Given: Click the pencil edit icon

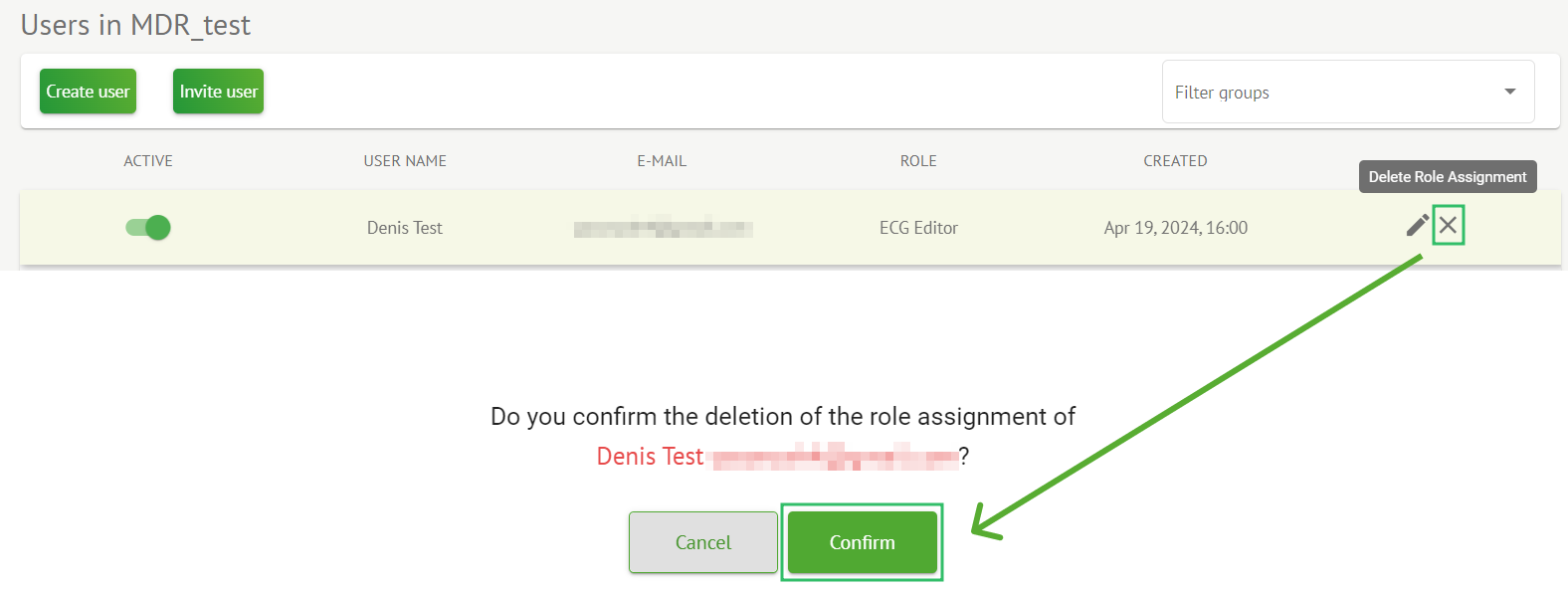Looking at the screenshot, I should [1417, 226].
